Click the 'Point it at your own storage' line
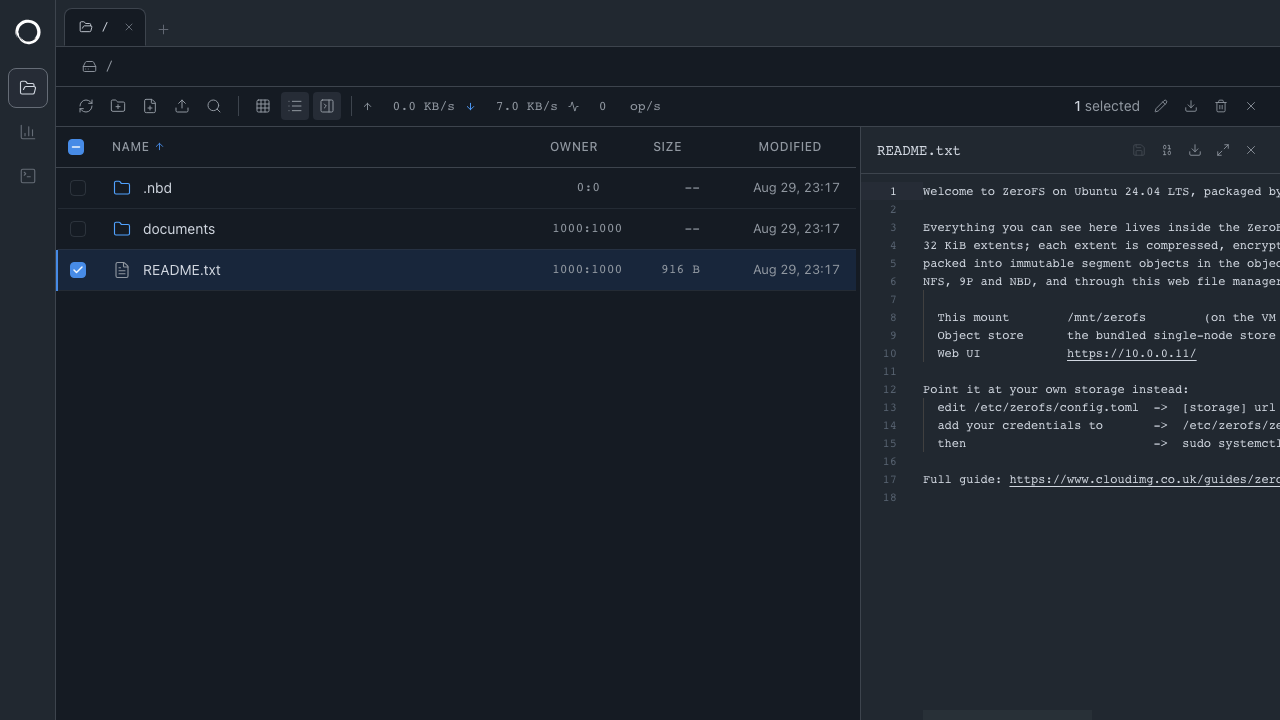Viewport: 1280px width, 720px height. point(1056,390)
